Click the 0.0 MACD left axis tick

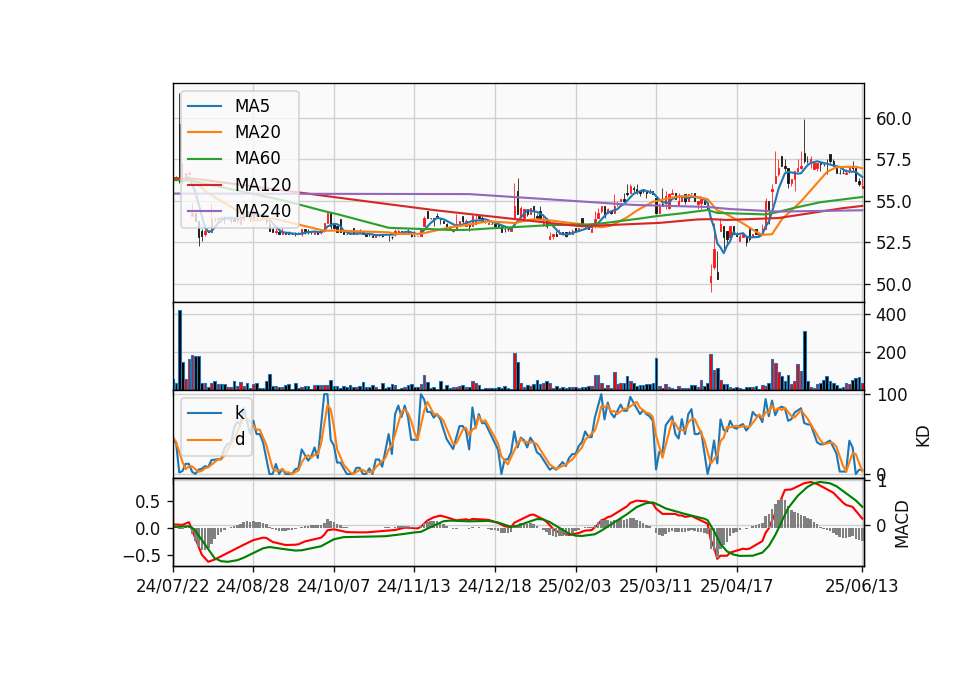tap(147, 529)
